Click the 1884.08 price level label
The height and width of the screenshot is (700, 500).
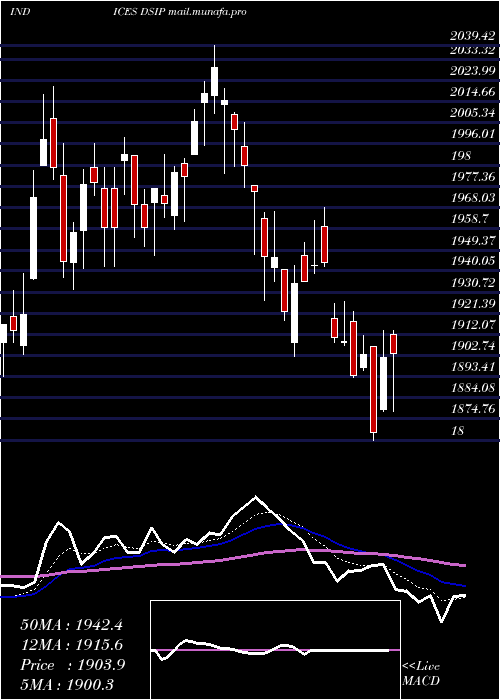coord(472,388)
